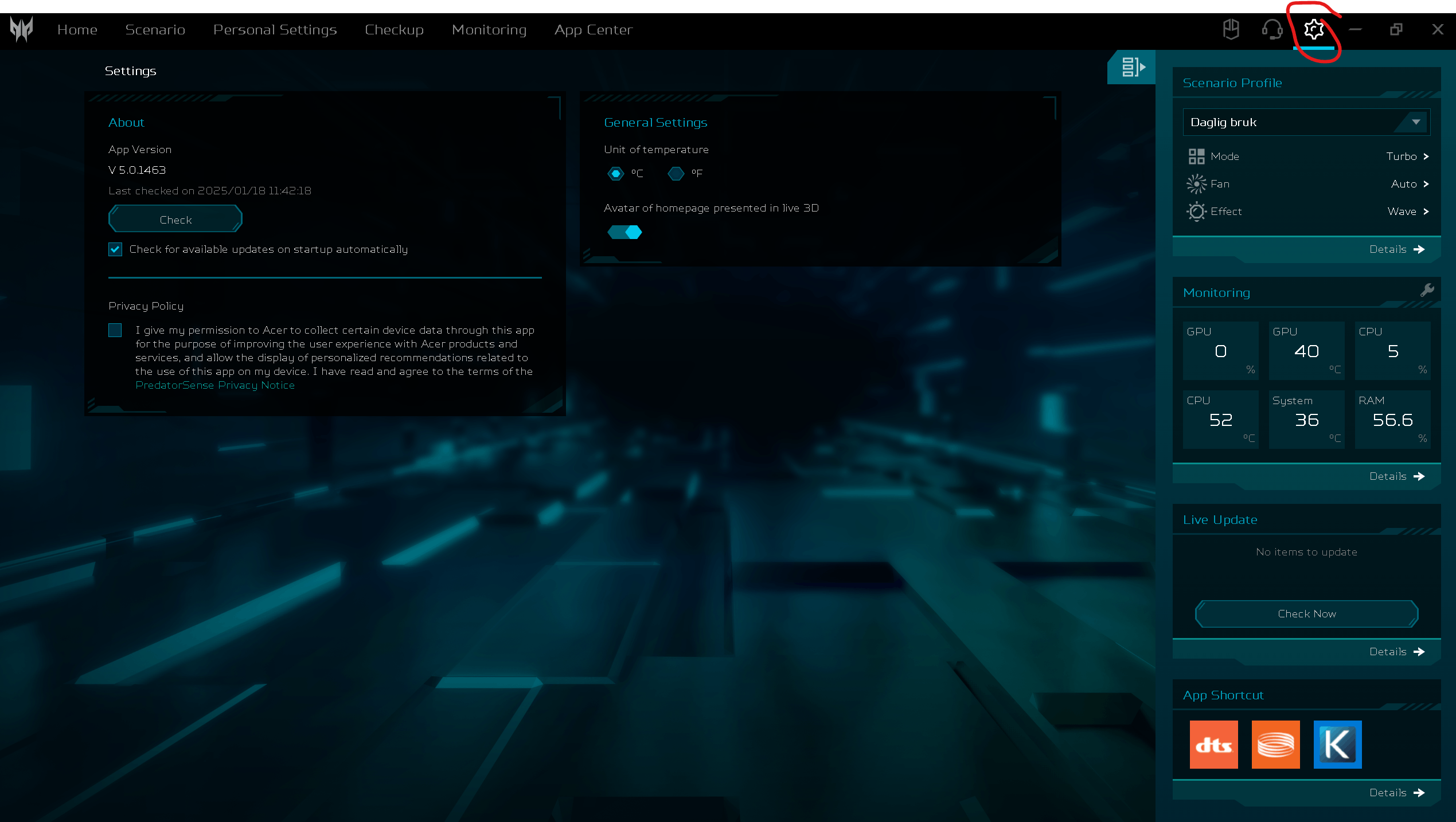The width and height of the screenshot is (1456, 822).
Task: Open the Daglig bruk profile dropdown
Action: tap(1306, 122)
